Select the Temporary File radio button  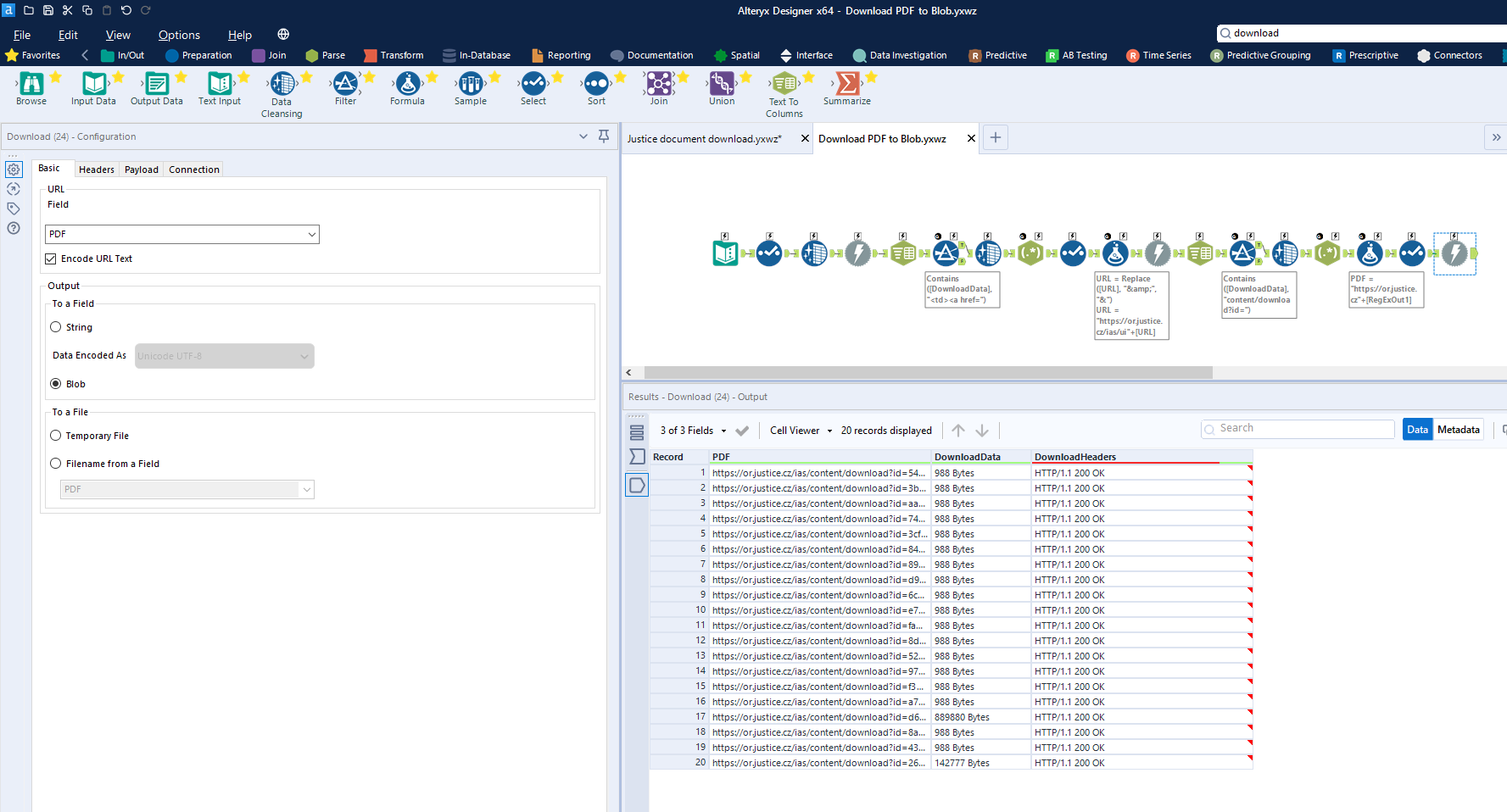(x=56, y=435)
